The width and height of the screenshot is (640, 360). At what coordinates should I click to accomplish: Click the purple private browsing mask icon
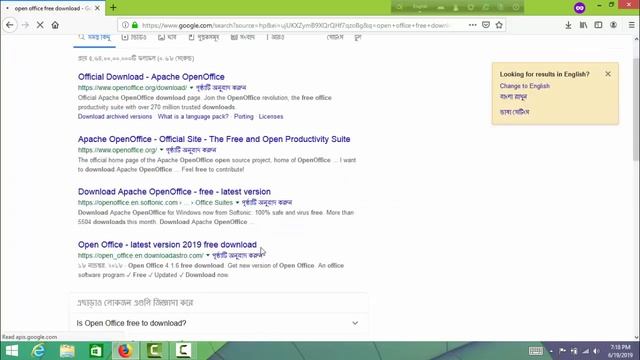[580, 7]
